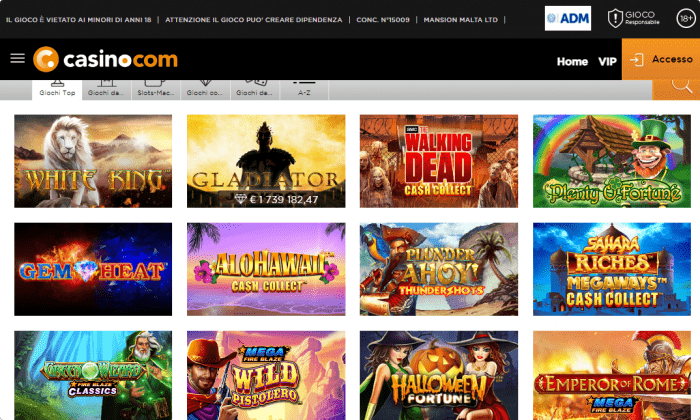Open the ADM badge link
This screenshot has width=700, height=420.
click(x=568, y=18)
